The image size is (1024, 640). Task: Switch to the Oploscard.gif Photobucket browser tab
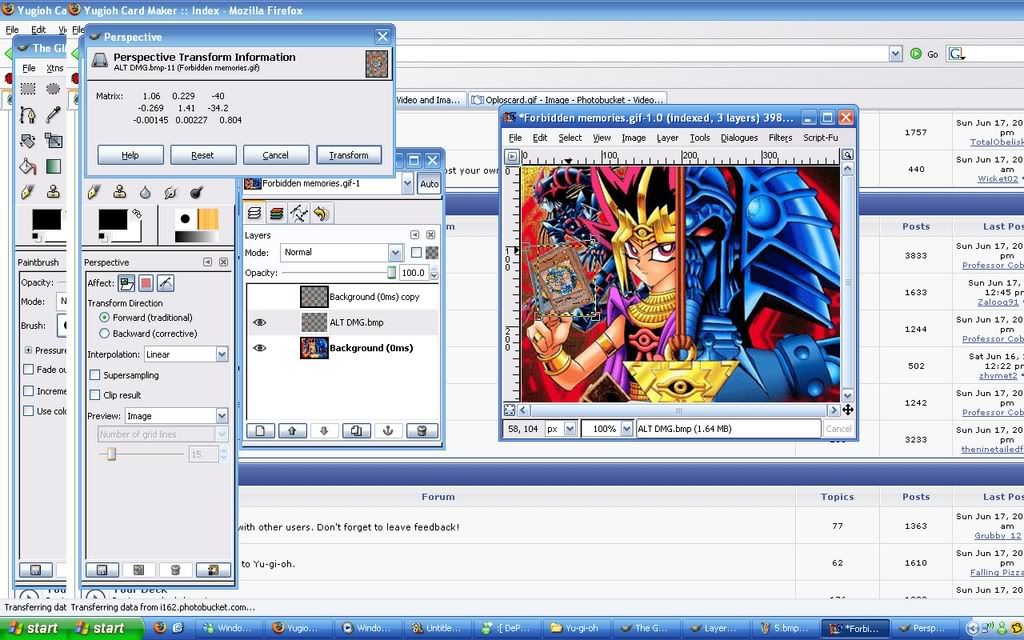click(x=568, y=100)
